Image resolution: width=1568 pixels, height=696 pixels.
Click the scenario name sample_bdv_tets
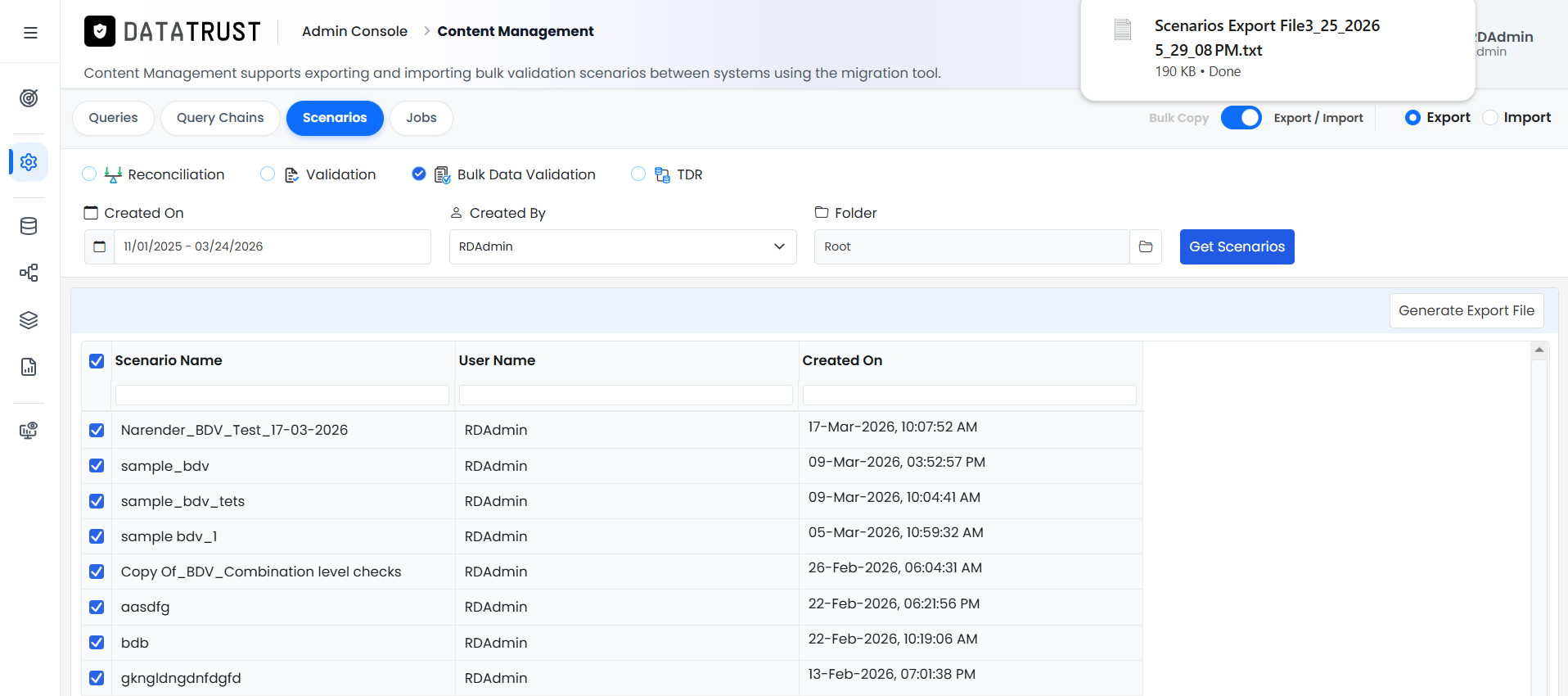coord(182,501)
